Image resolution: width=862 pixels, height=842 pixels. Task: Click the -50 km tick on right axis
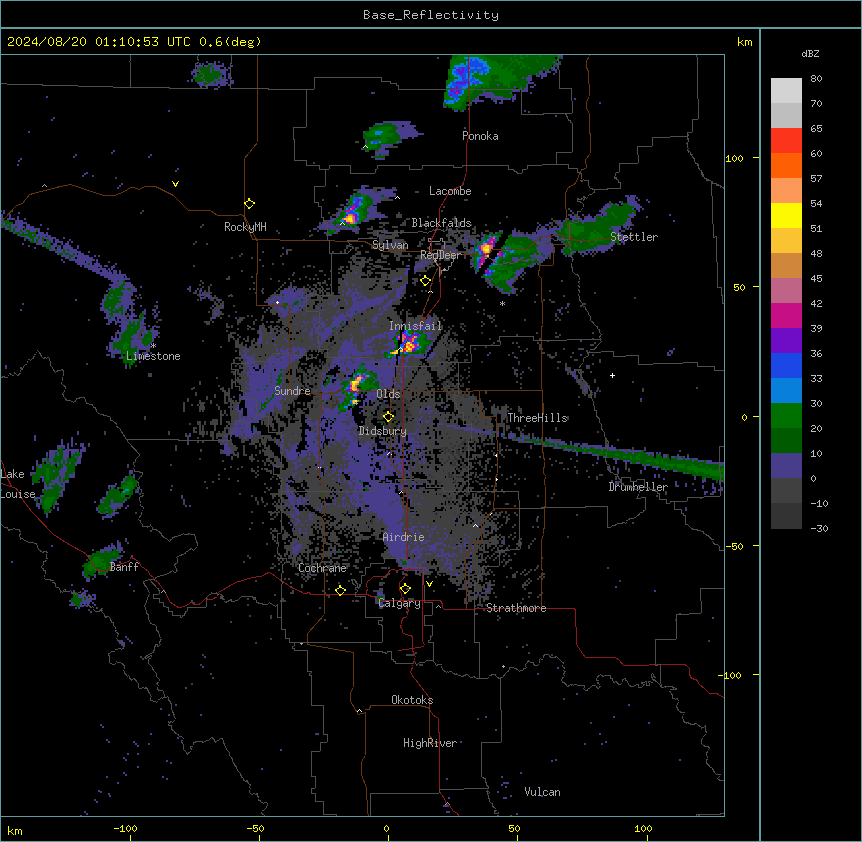tap(734, 546)
